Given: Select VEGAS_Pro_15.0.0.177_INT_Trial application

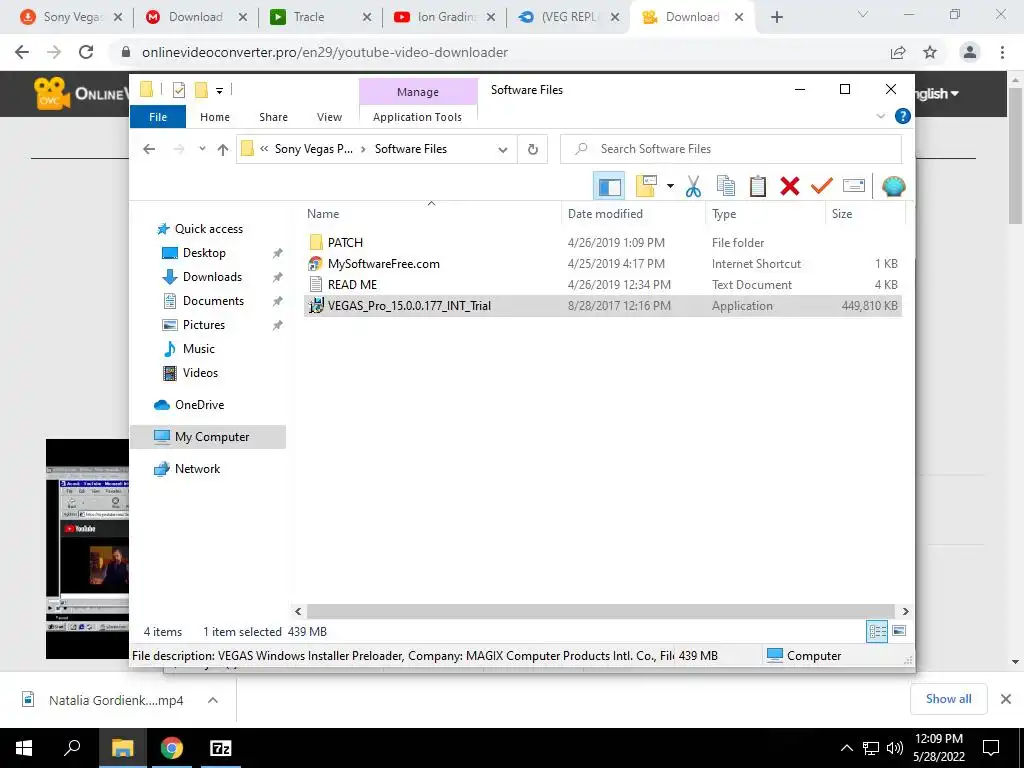Looking at the screenshot, I should pos(603,306).
